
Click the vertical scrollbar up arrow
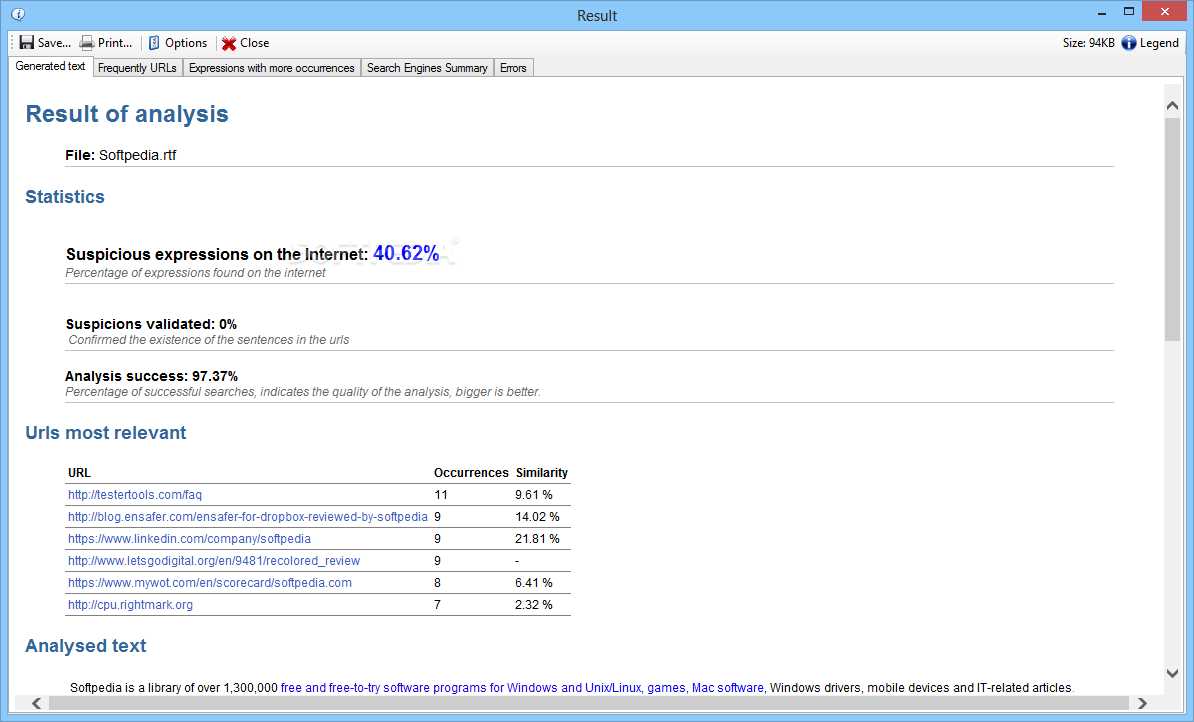pos(1172,106)
